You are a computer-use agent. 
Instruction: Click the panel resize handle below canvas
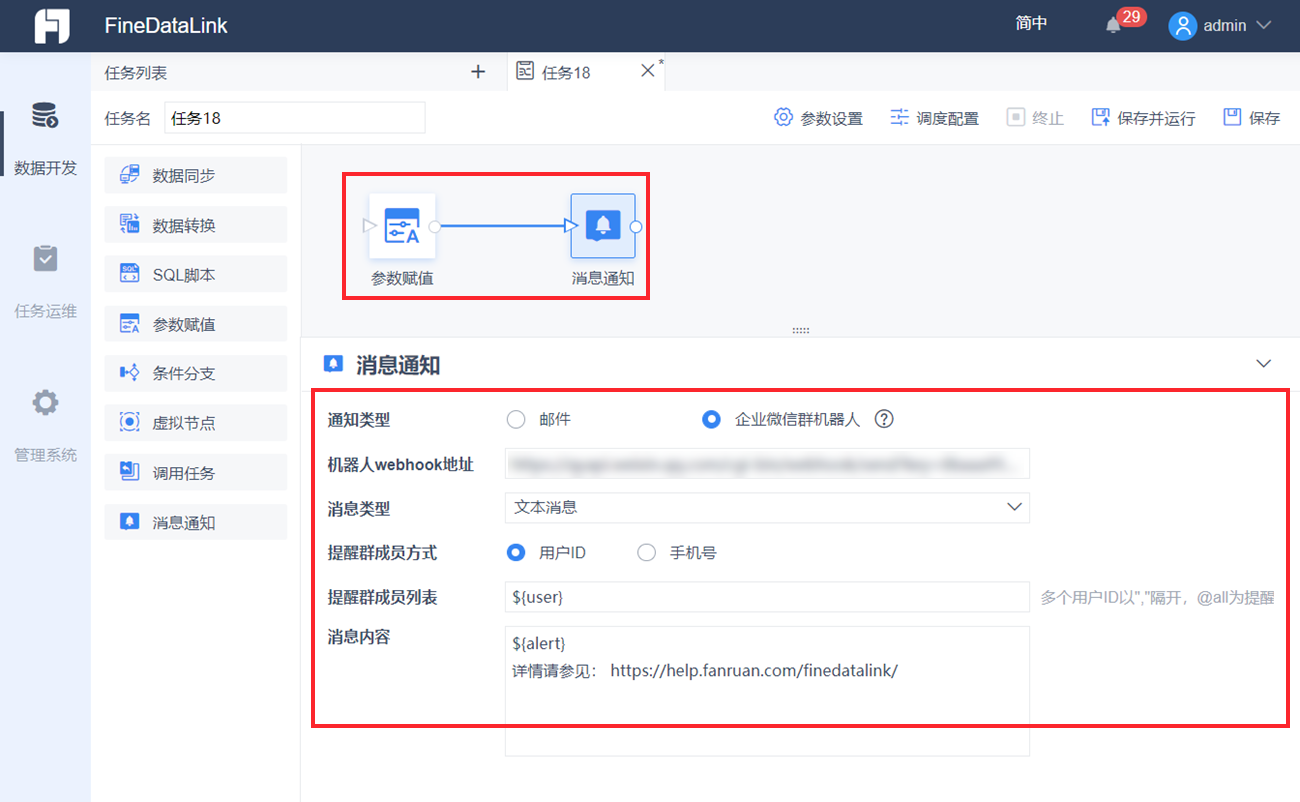[x=800, y=330]
